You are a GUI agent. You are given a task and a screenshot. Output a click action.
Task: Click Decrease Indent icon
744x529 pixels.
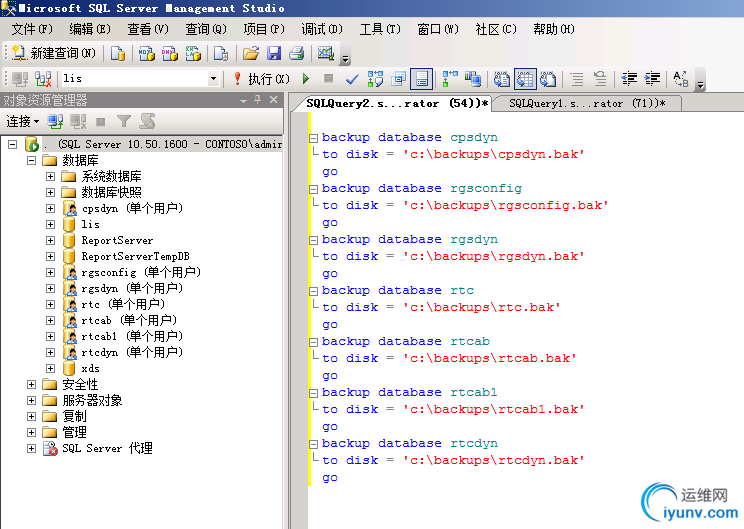point(629,79)
